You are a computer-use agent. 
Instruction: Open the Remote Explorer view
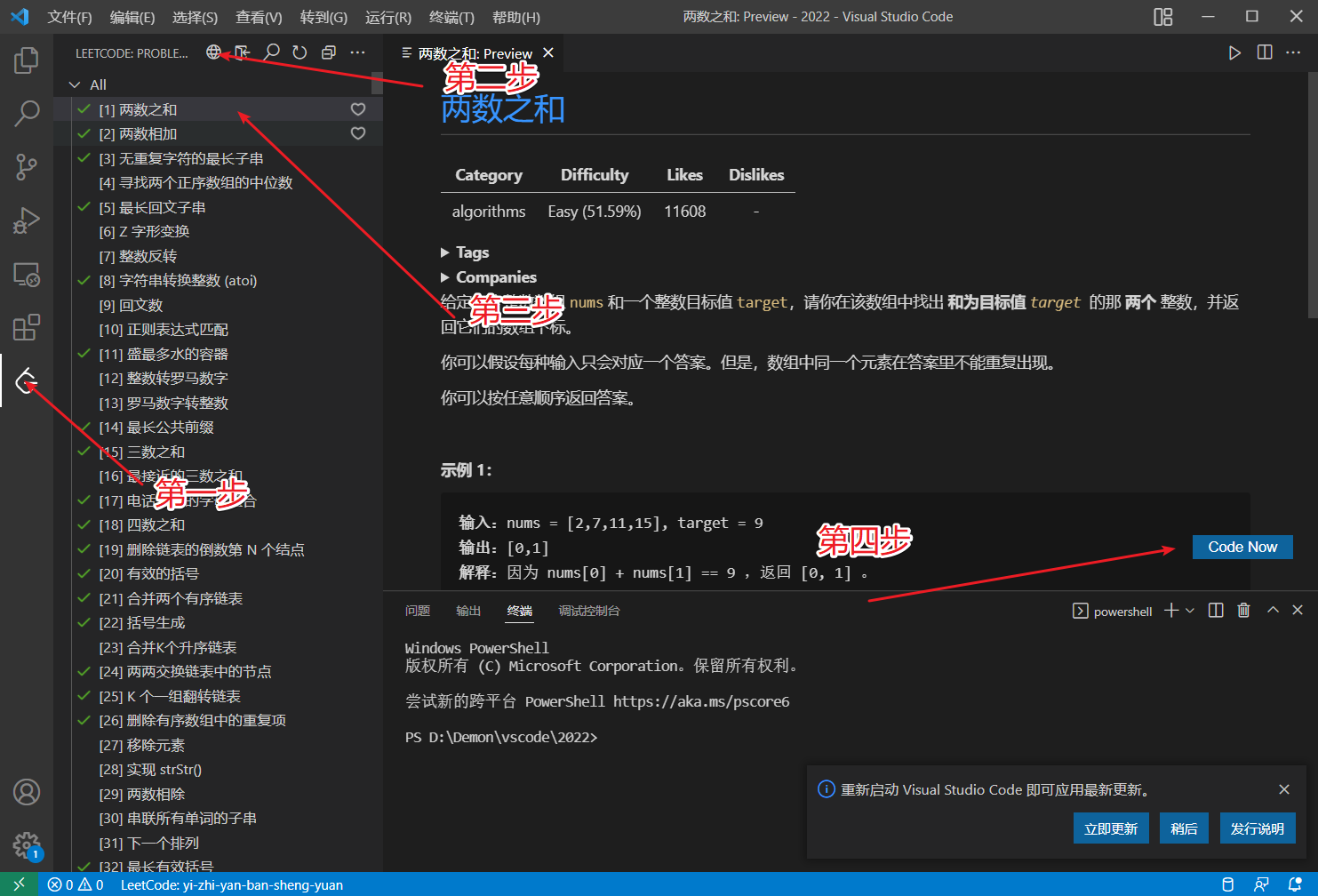click(27, 274)
